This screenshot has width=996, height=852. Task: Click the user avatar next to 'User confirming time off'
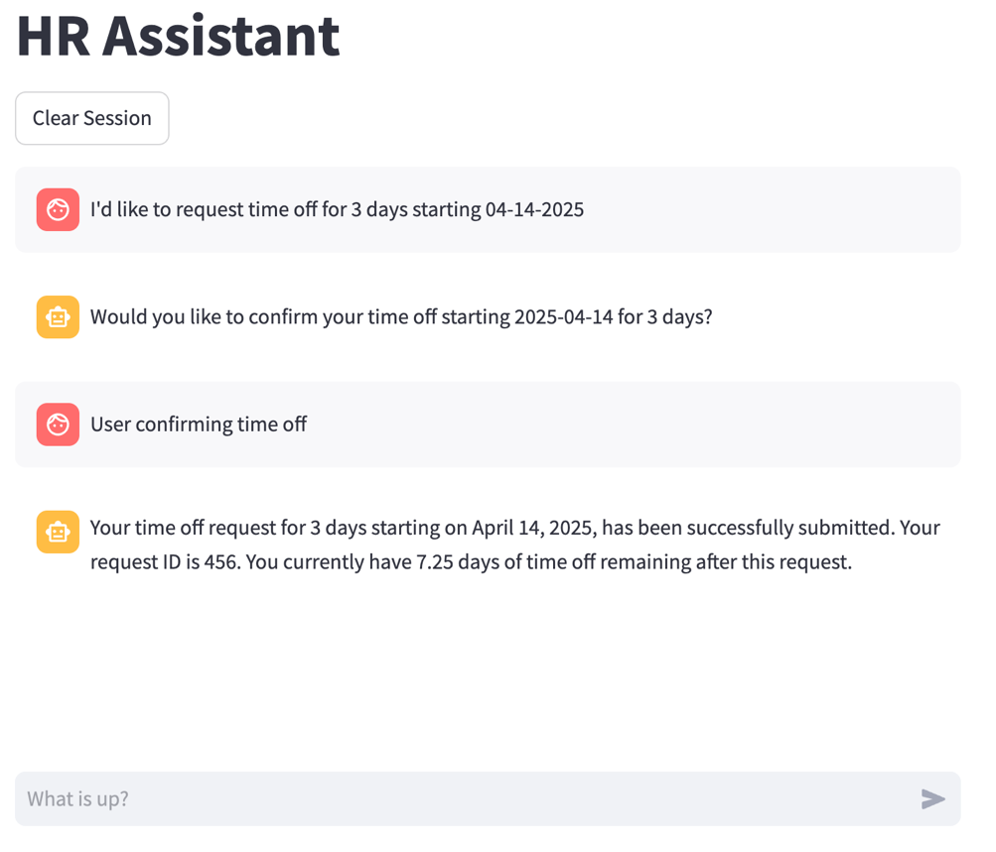[x=57, y=424]
